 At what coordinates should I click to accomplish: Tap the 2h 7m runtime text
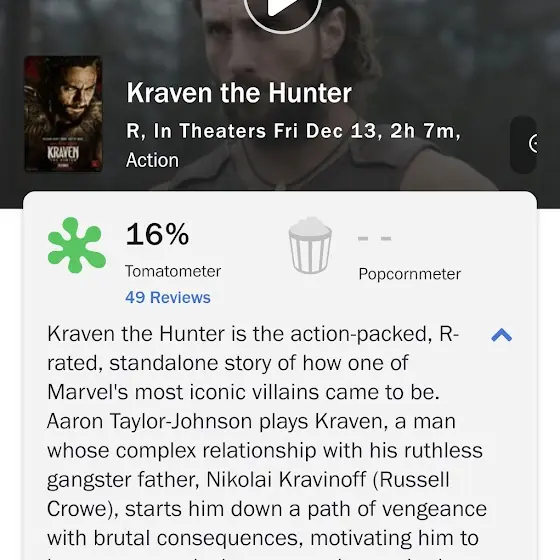coord(422,131)
